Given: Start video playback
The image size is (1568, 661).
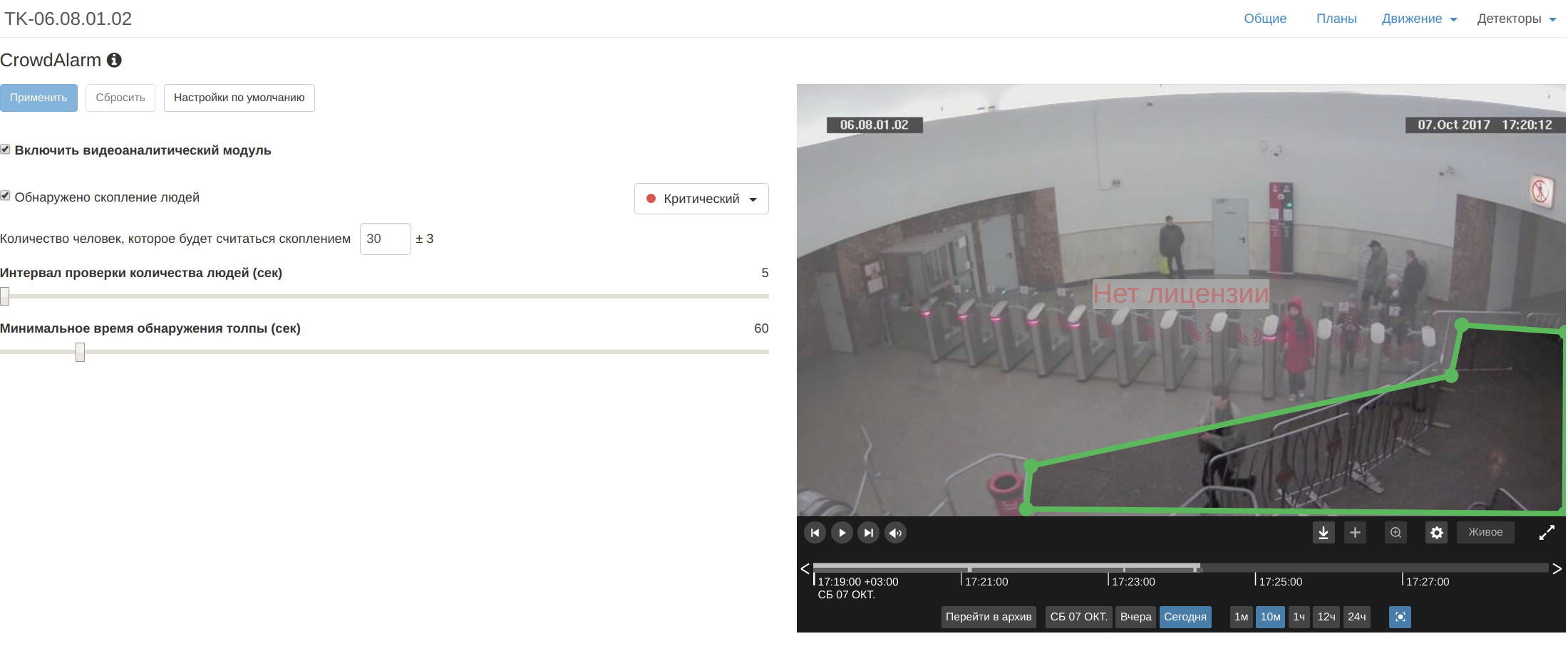Looking at the screenshot, I should pos(842,533).
